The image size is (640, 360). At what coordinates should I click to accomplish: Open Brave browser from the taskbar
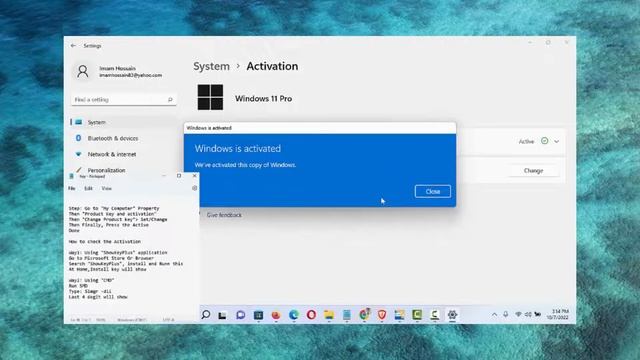pos(382,315)
